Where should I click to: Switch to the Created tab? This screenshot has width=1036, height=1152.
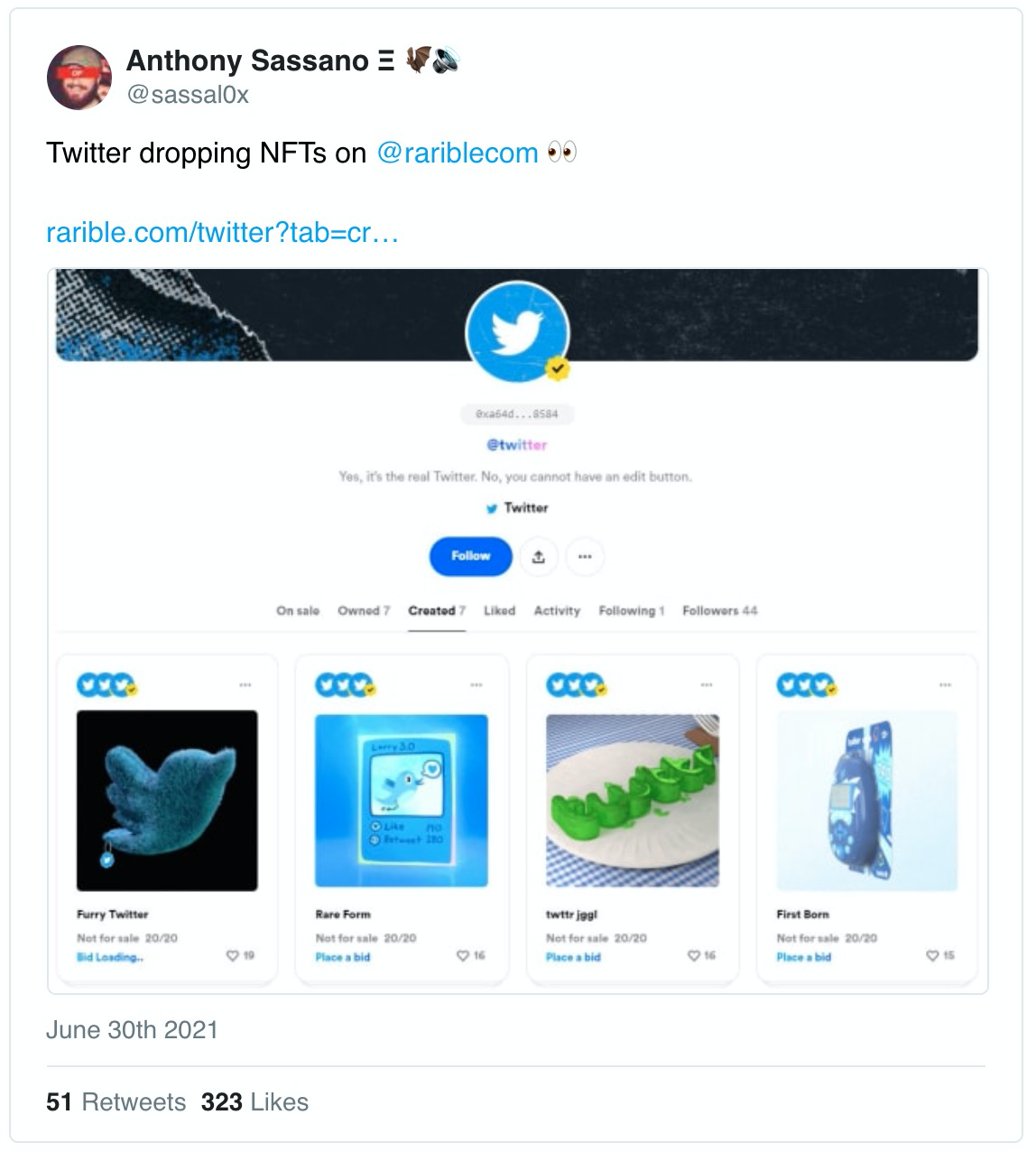(436, 611)
